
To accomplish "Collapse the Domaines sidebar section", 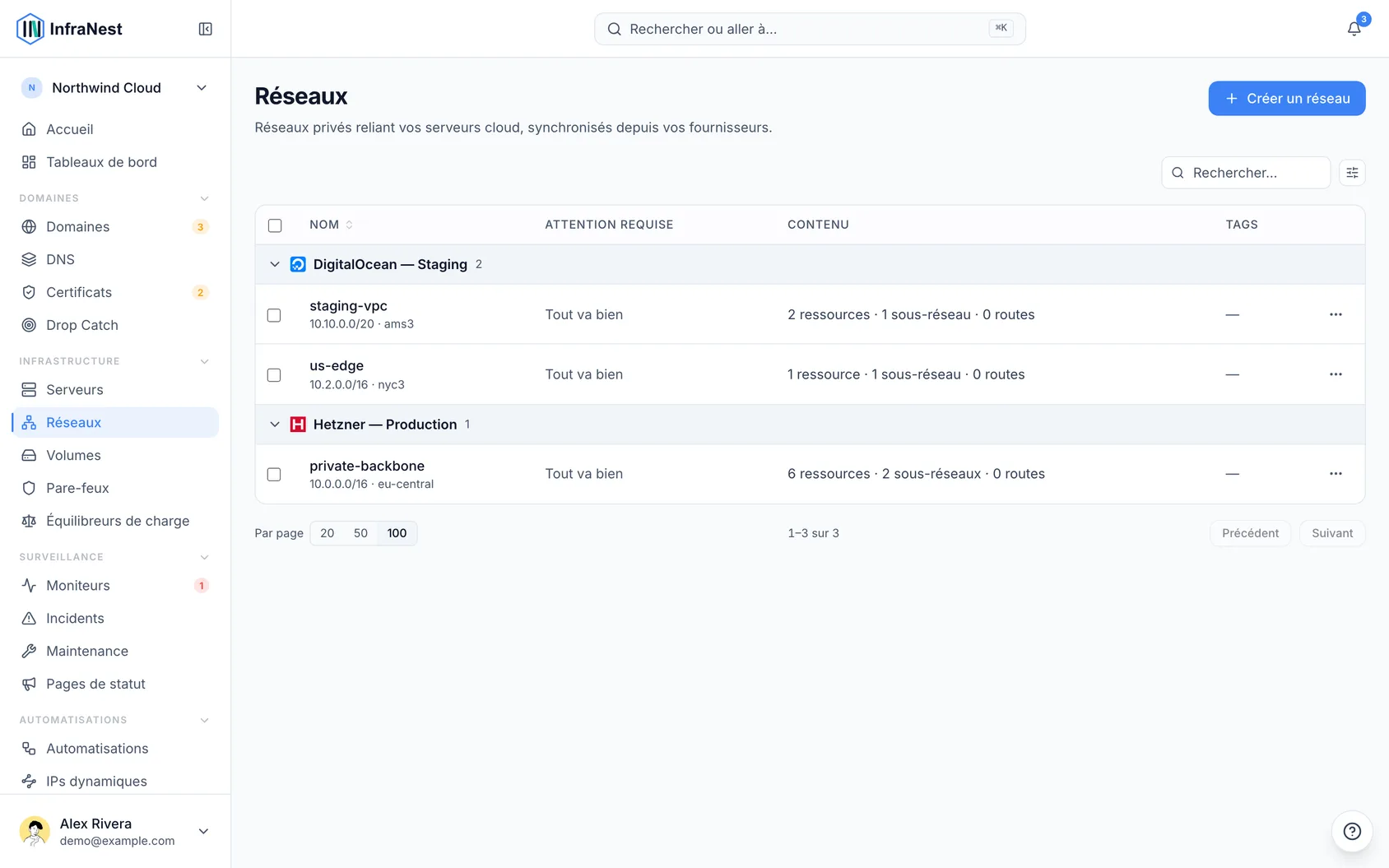I will coord(205,198).
